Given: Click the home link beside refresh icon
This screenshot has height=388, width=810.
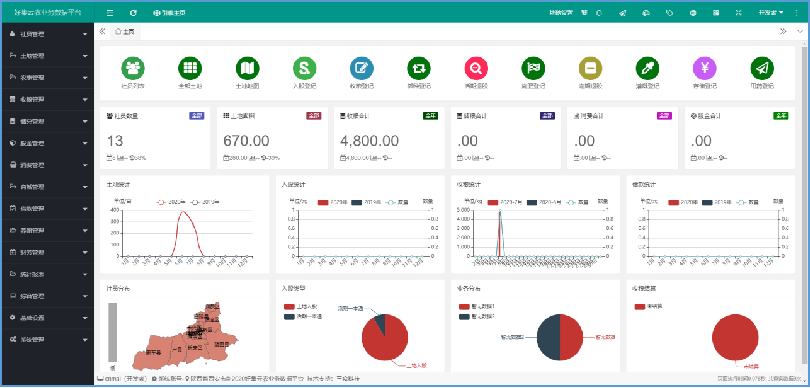Looking at the screenshot, I should coord(170,12).
